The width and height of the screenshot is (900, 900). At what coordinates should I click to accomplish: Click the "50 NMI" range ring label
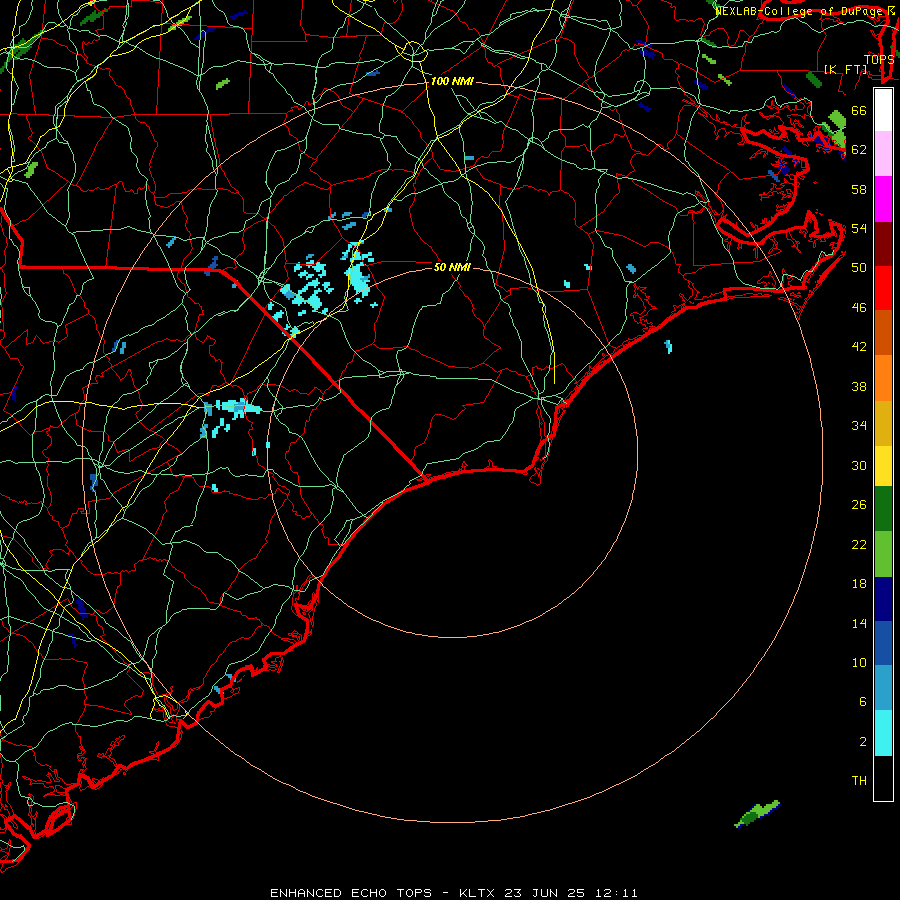[452, 267]
